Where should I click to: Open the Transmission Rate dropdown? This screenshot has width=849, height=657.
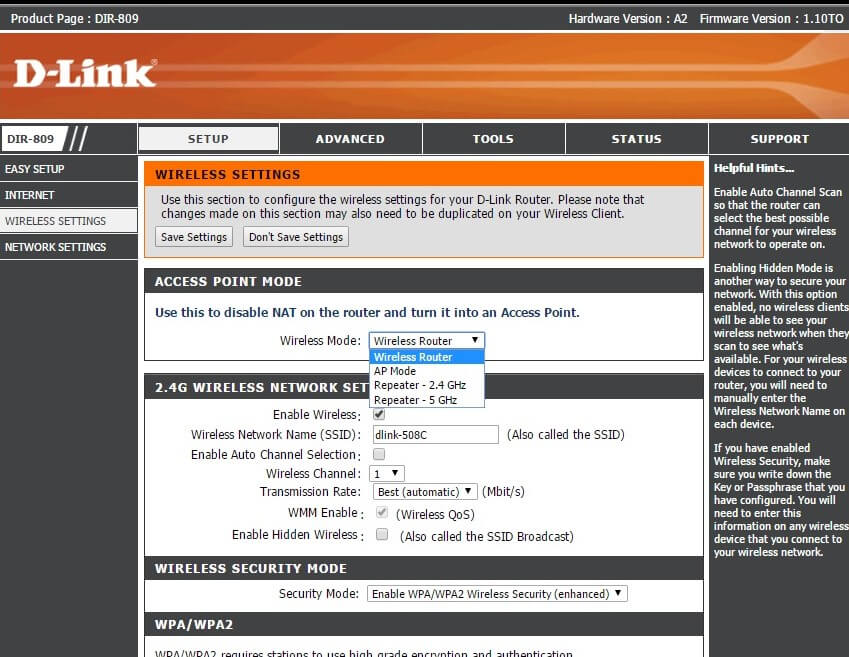click(424, 492)
